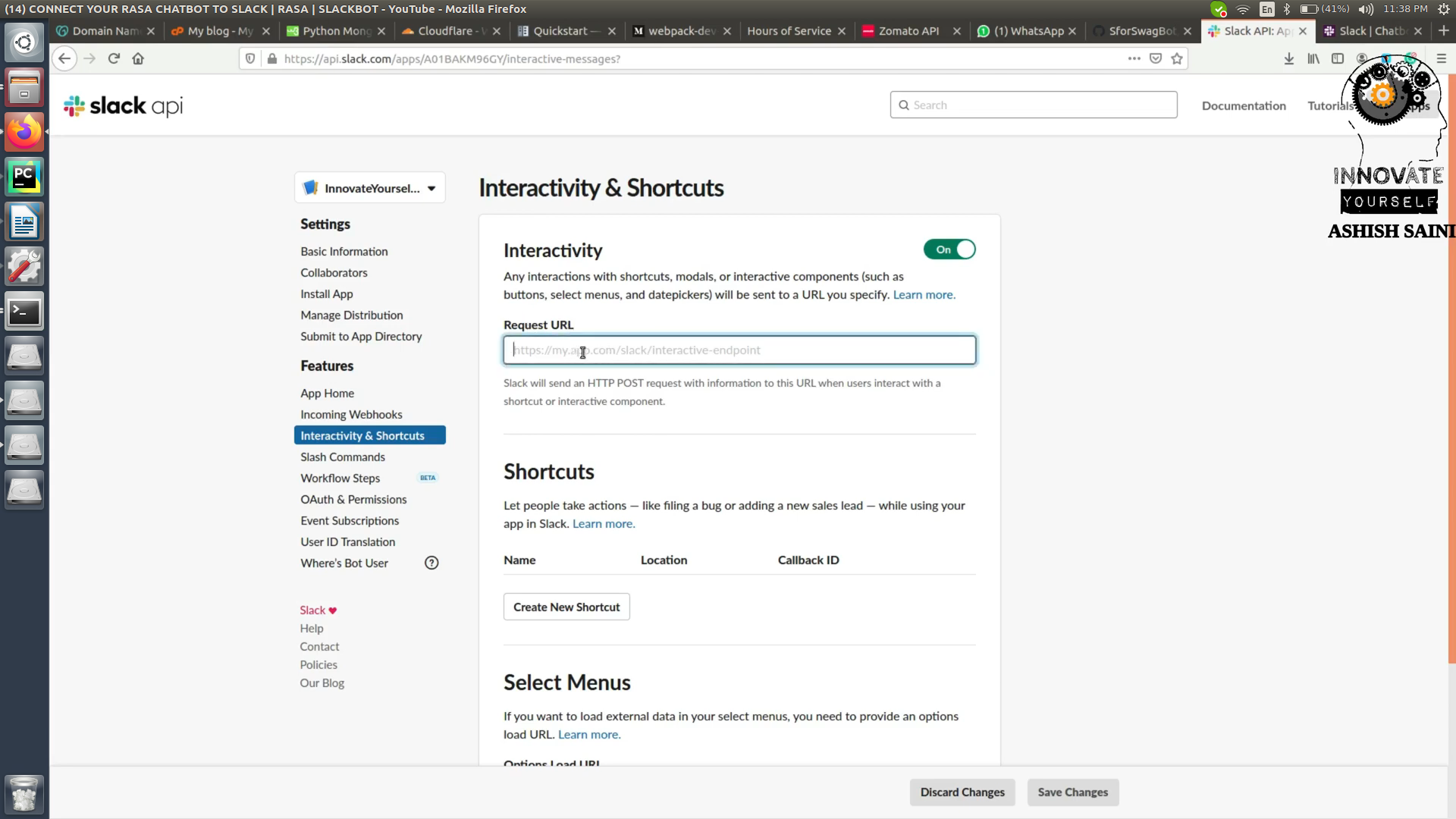Toggle the Firefox account sign-in icon
The image size is (1456, 819).
tap(1361, 58)
